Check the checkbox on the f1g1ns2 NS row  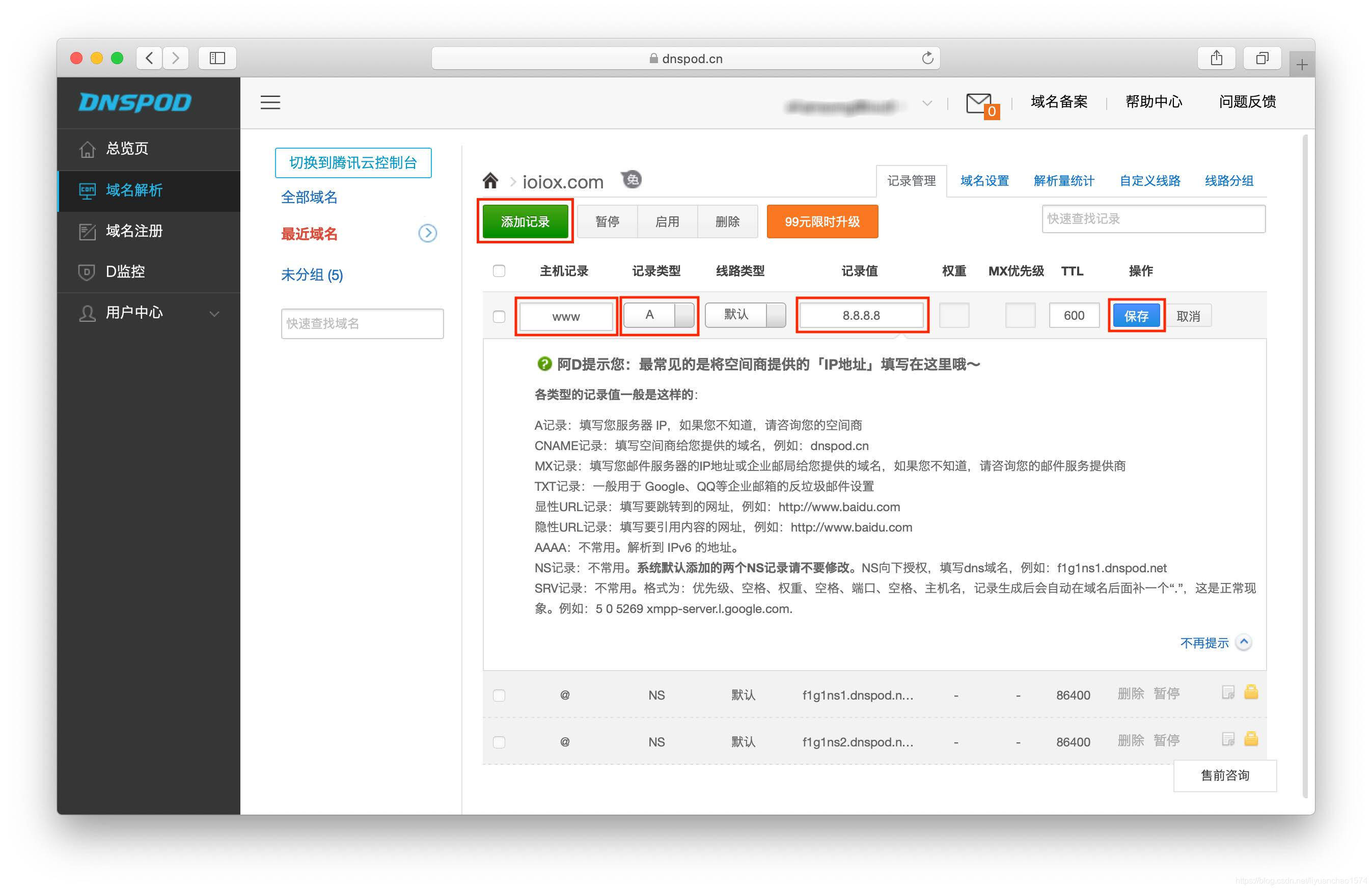click(x=499, y=742)
